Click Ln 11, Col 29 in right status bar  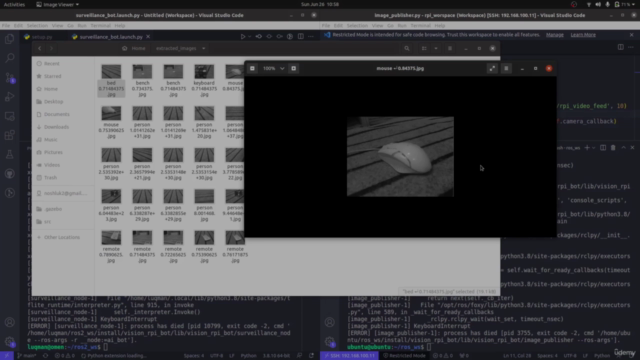516,356
